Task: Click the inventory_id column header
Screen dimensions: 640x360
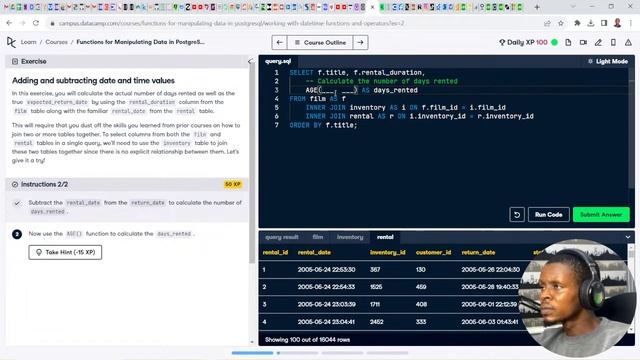Action: [387, 253]
